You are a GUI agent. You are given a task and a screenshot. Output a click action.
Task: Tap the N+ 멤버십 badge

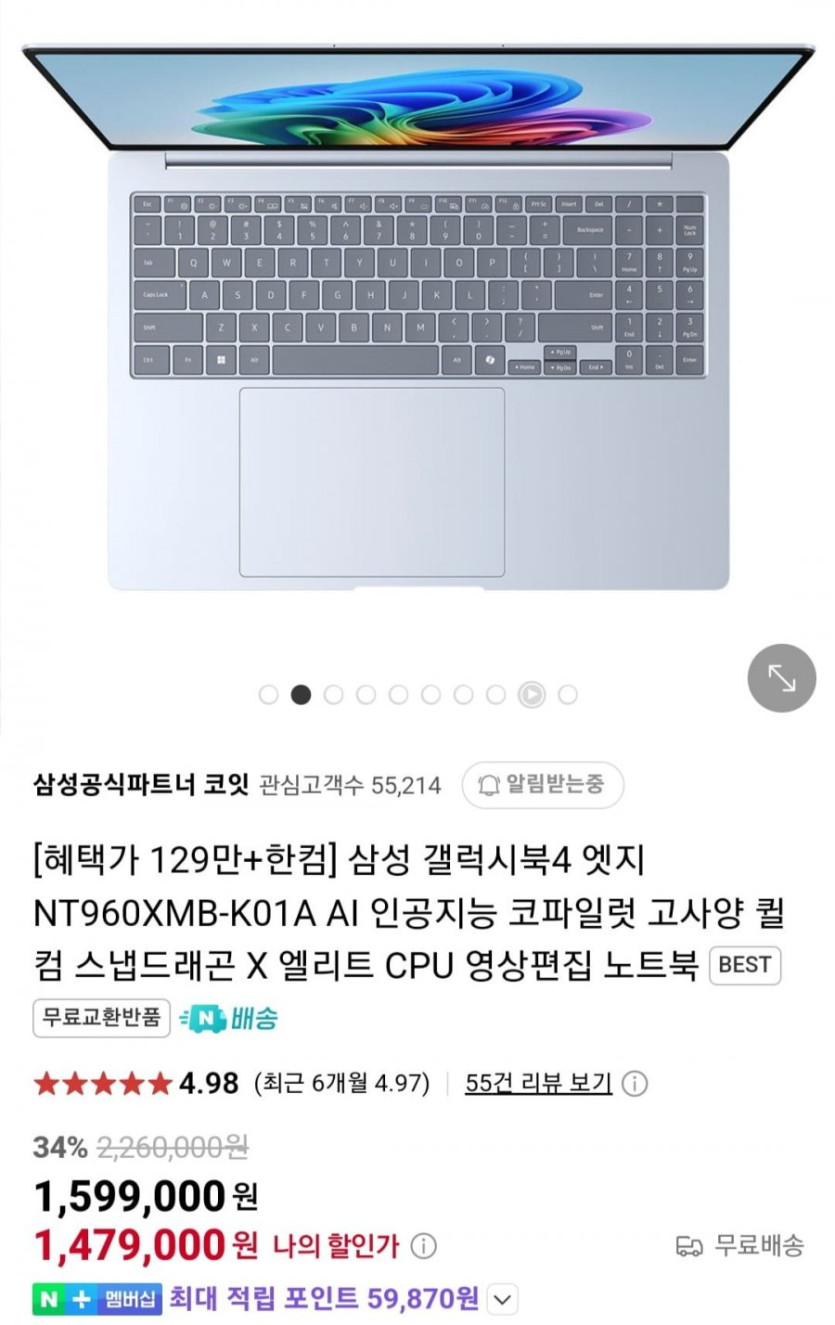click(97, 1298)
